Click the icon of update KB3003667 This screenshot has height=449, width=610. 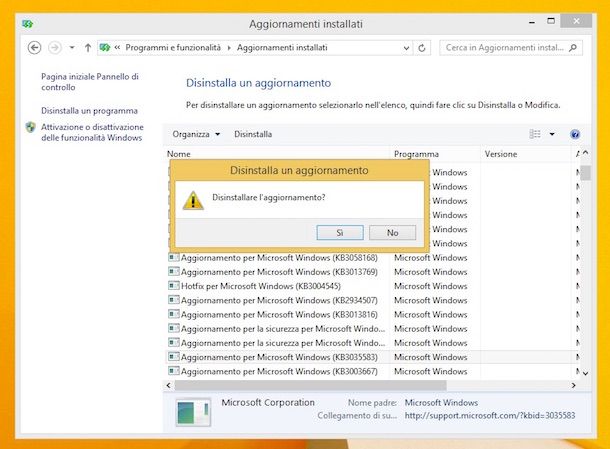pos(174,371)
